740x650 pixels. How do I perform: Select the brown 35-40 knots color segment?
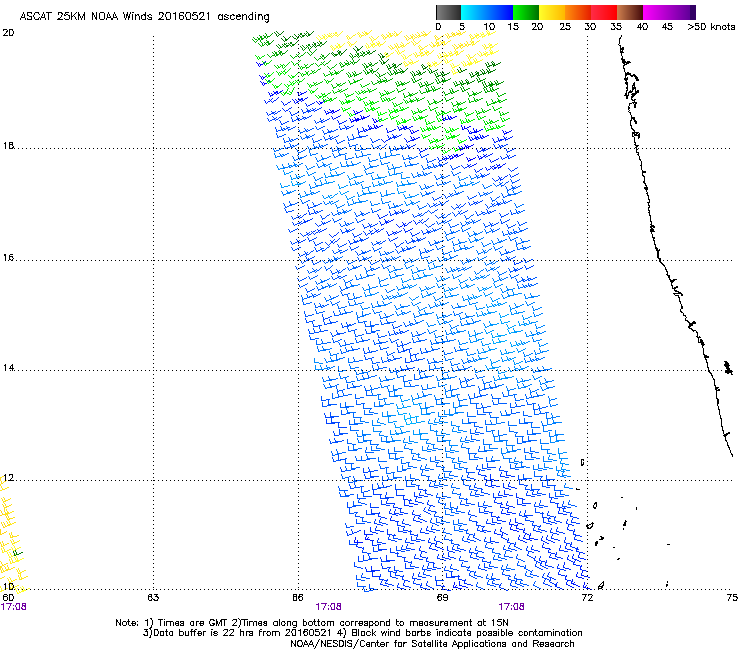(630, 12)
